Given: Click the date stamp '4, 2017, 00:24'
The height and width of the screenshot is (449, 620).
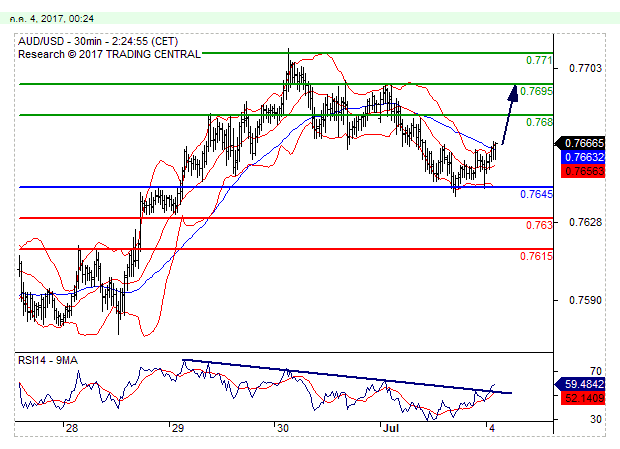Looking at the screenshot, I should click(x=61, y=19).
